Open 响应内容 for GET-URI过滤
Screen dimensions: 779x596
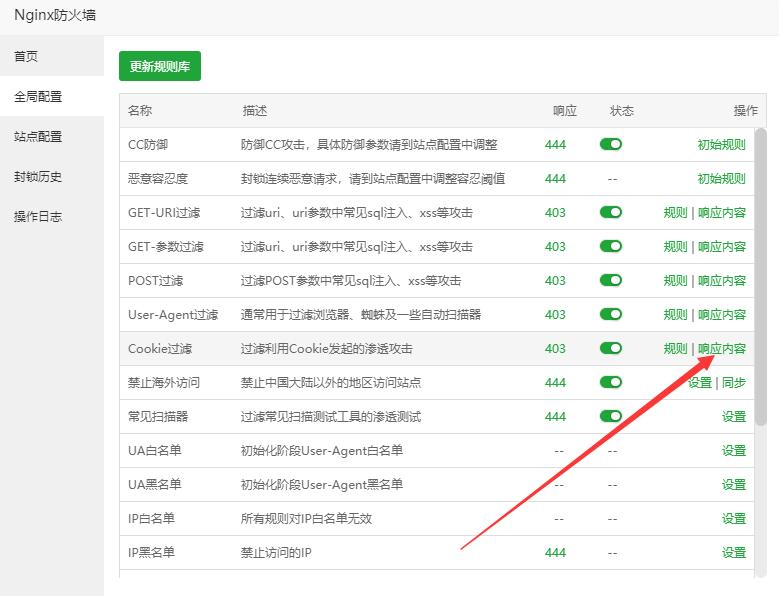(x=722, y=213)
